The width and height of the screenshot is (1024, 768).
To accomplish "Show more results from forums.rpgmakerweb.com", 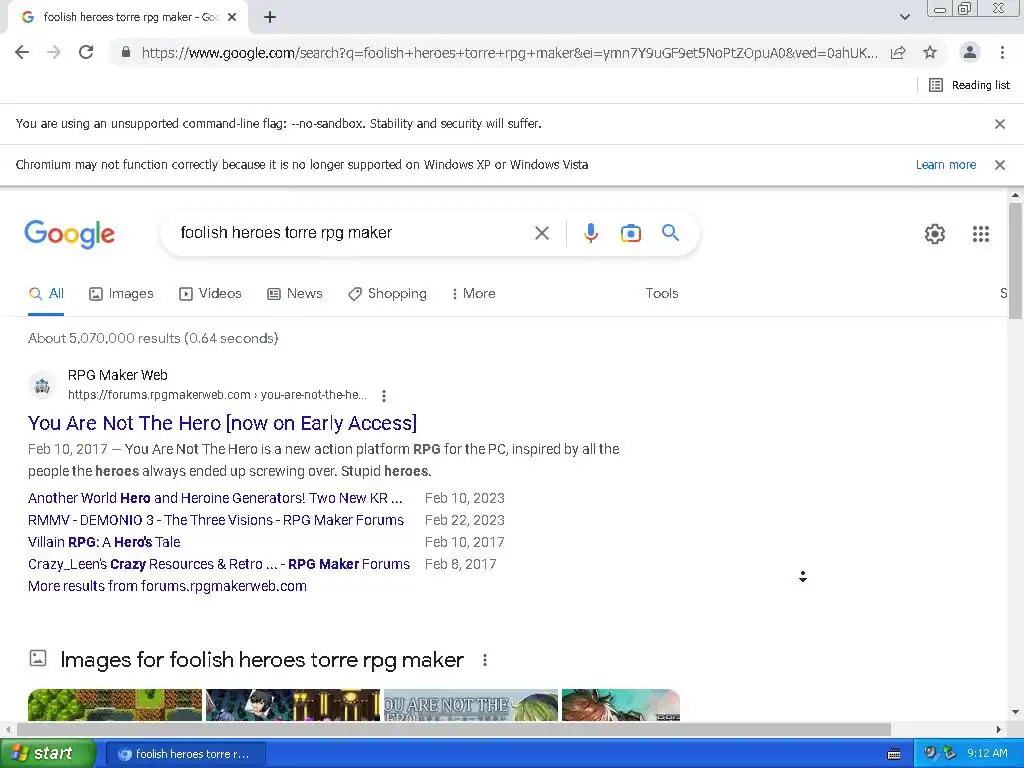I will (x=167, y=586).
